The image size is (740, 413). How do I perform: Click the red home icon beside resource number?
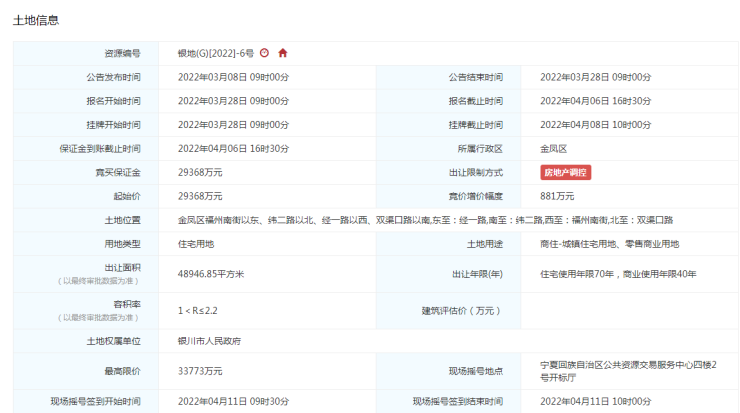(283, 53)
